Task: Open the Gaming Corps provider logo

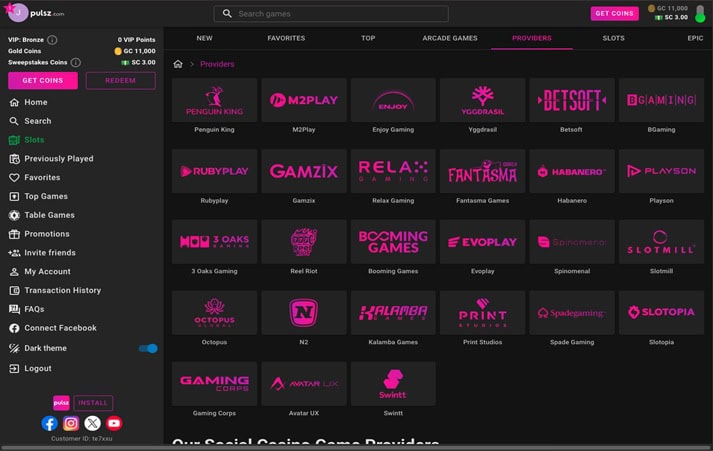Action: [214, 384]
